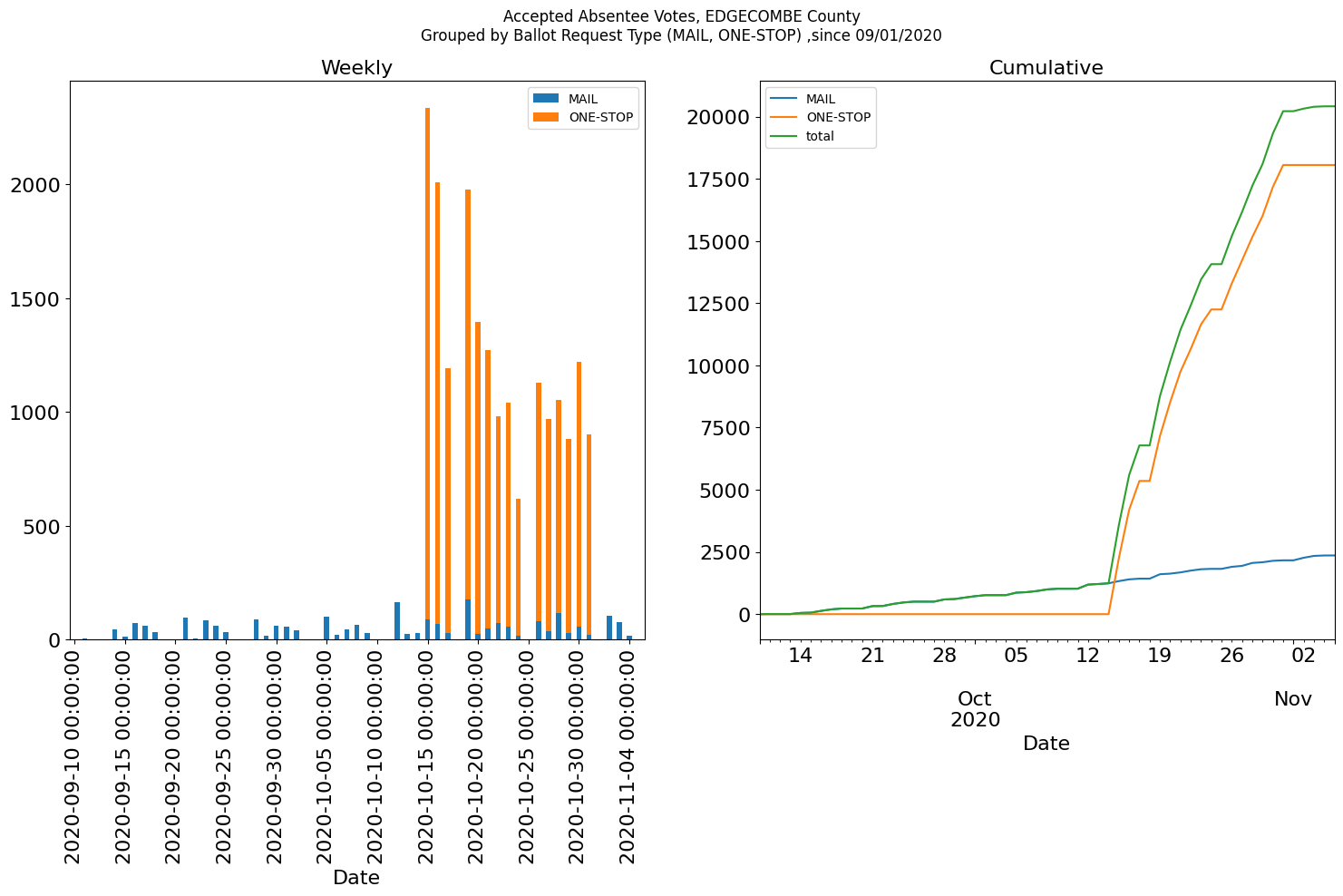1343x896 pixels.
Task: Click the Cumulative y-axis tick label 5000
Action: coord(725,491)
